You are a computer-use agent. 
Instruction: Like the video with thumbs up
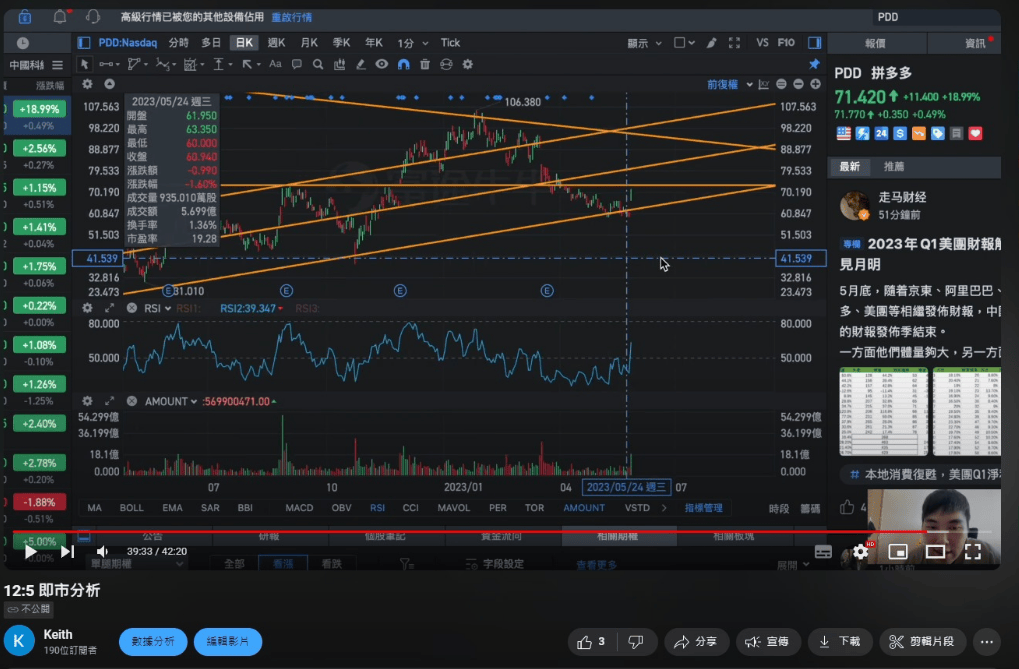tap(589, 642)
